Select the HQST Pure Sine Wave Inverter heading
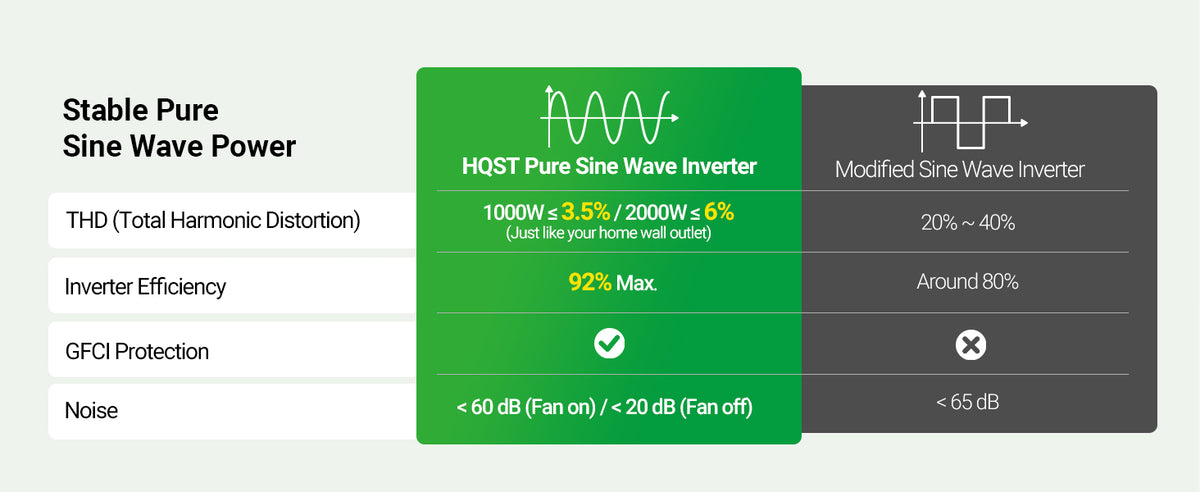The height and width of the screenshot is (492, 1200). click(x=609, y=166)
